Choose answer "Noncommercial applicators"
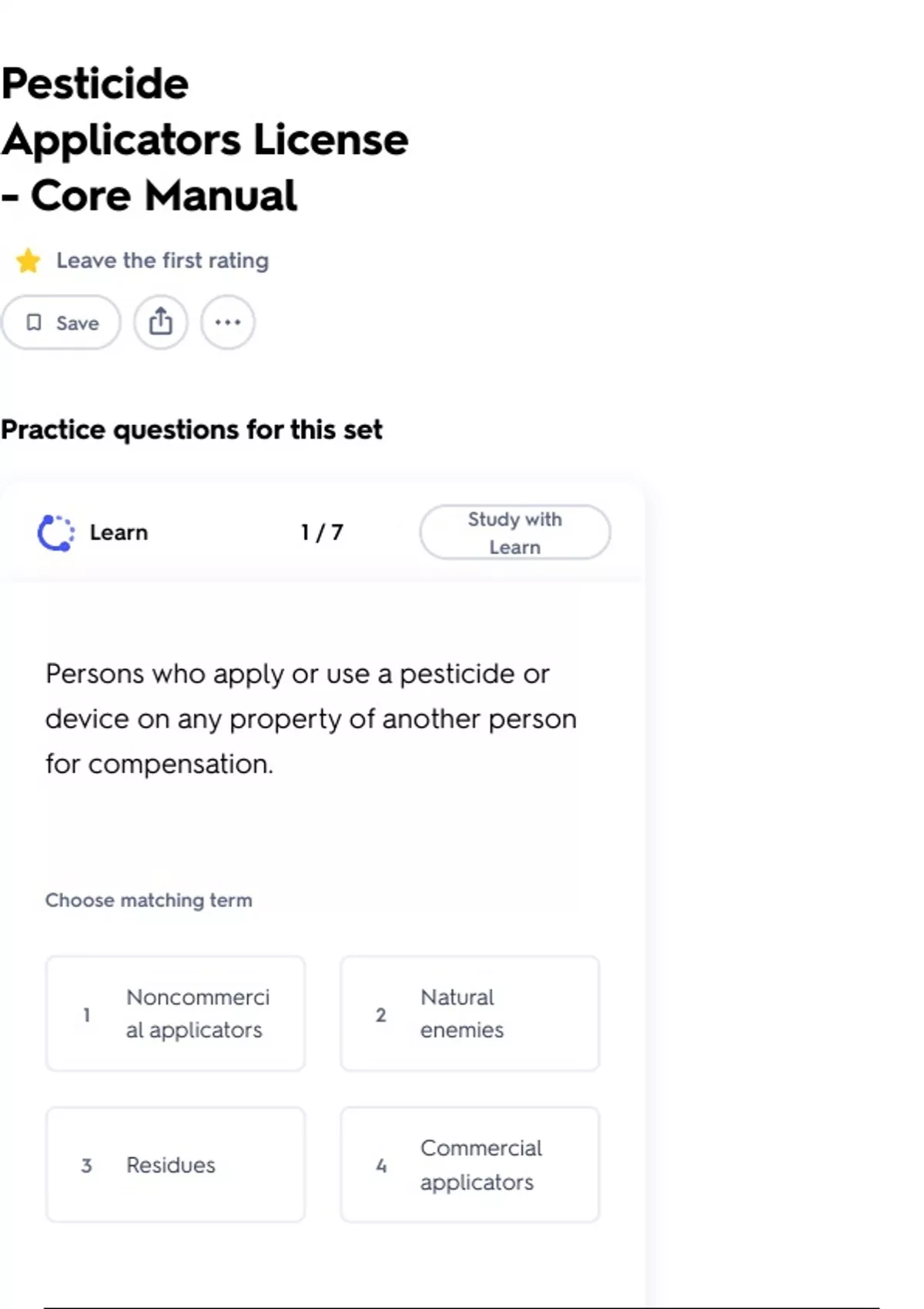Image resolution: width=924 pixels, height=1309 pixels. tap(176, 1013)
